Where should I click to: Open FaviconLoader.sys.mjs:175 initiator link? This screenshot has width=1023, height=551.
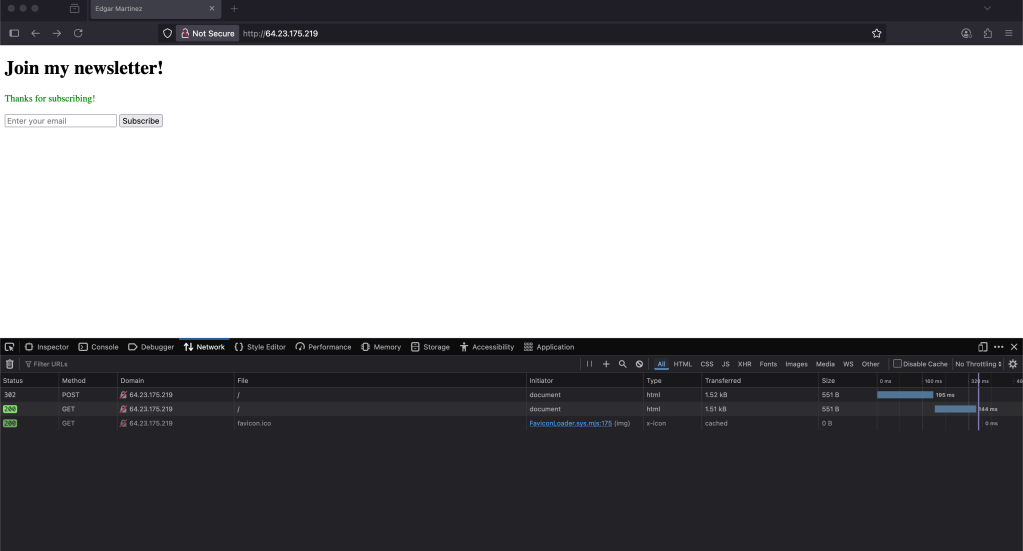[570, 423]
